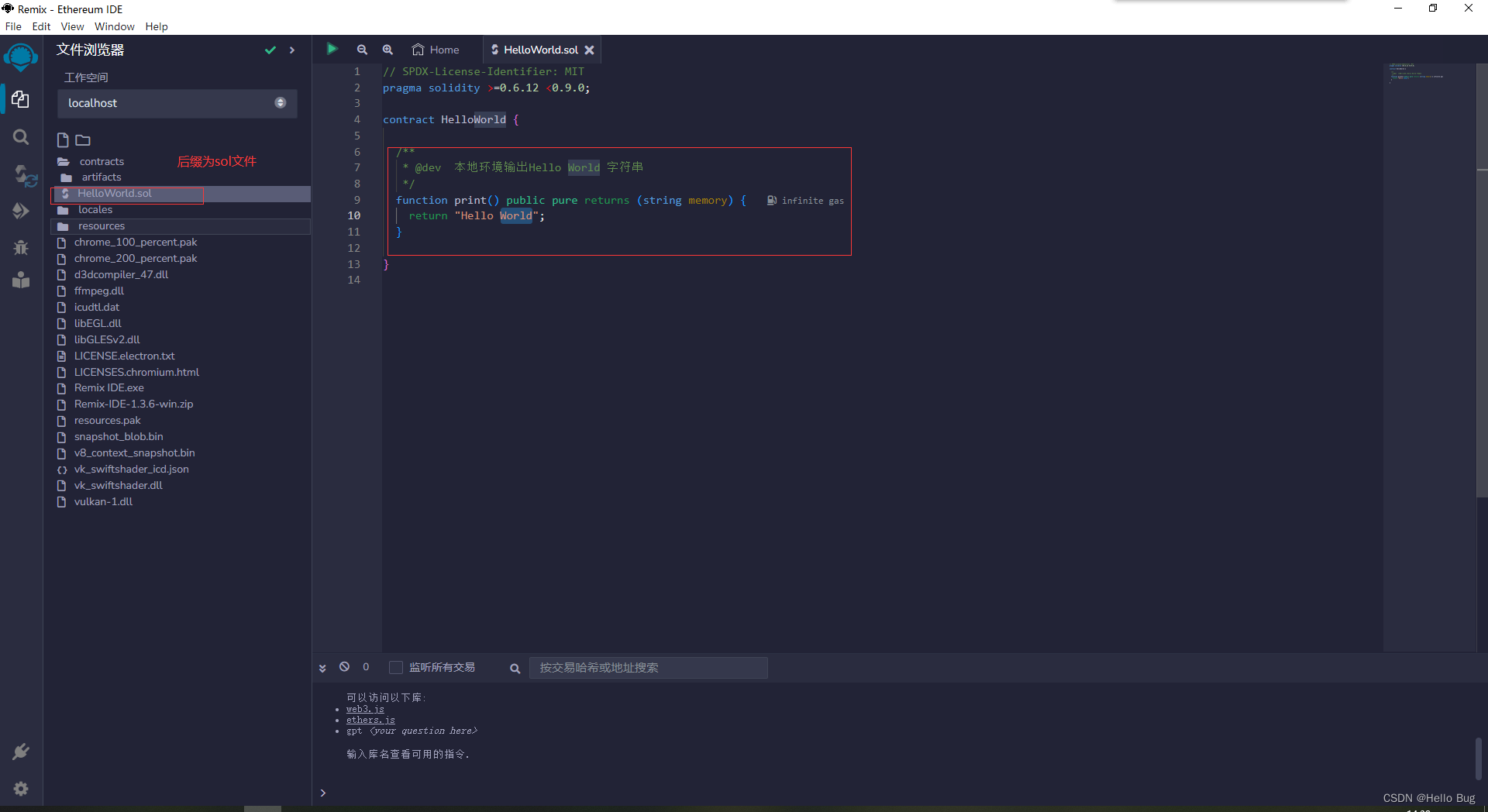Switch to the Home tab
The image size is (1488, 812).
tap(436, 50)
